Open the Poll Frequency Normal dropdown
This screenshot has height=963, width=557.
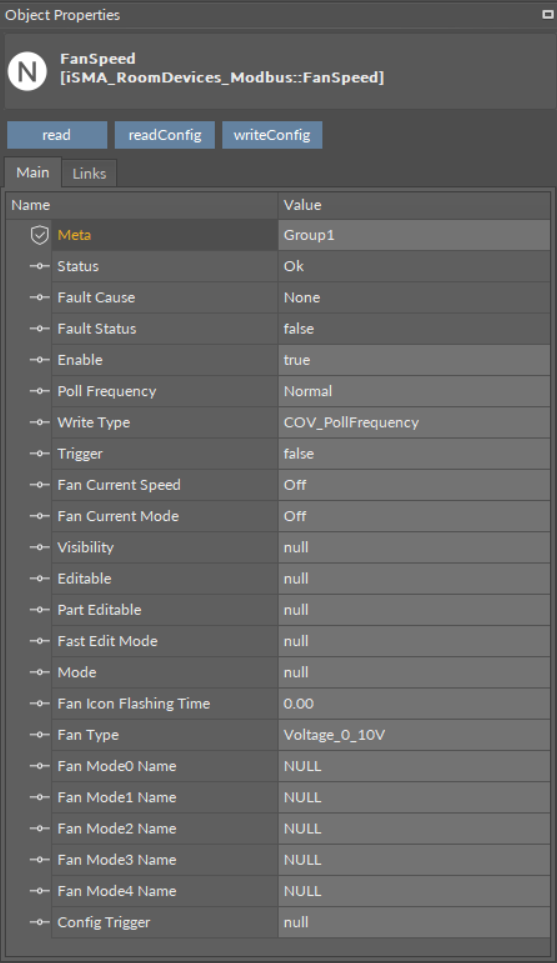tap(414, 391)
